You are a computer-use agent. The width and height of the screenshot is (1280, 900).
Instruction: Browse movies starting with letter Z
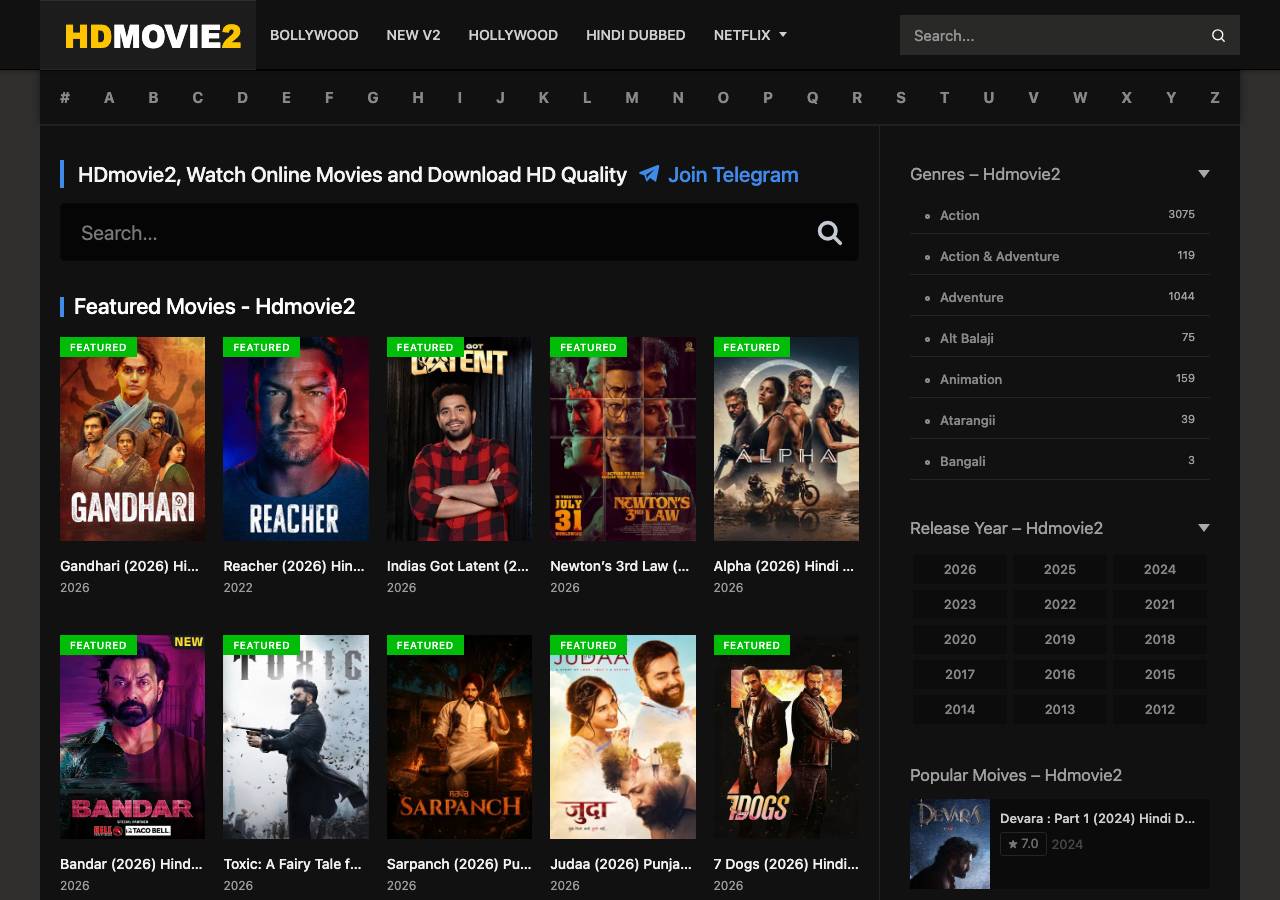point(1215,97)
